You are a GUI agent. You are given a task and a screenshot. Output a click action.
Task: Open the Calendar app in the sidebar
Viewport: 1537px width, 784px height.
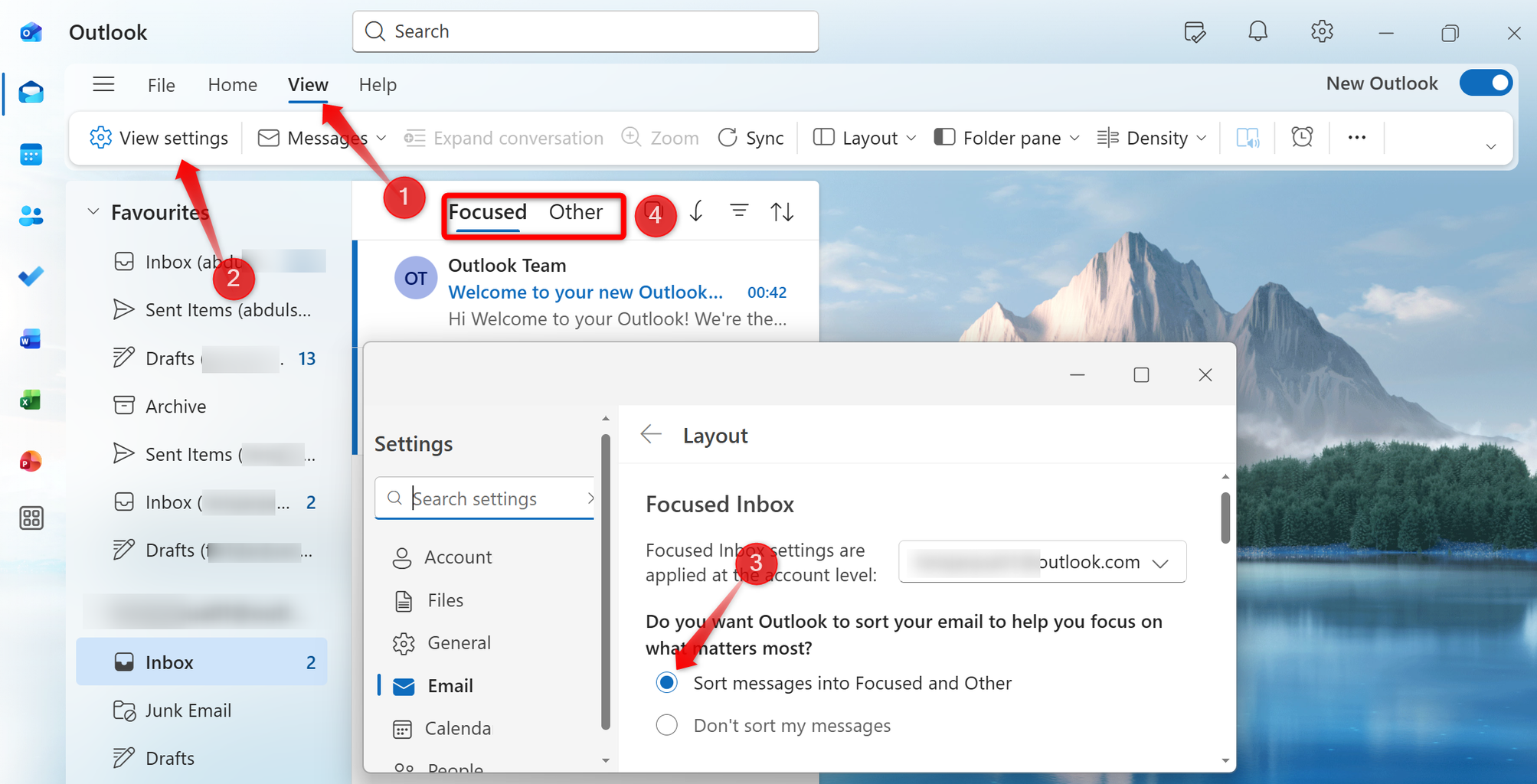point(31,154)
